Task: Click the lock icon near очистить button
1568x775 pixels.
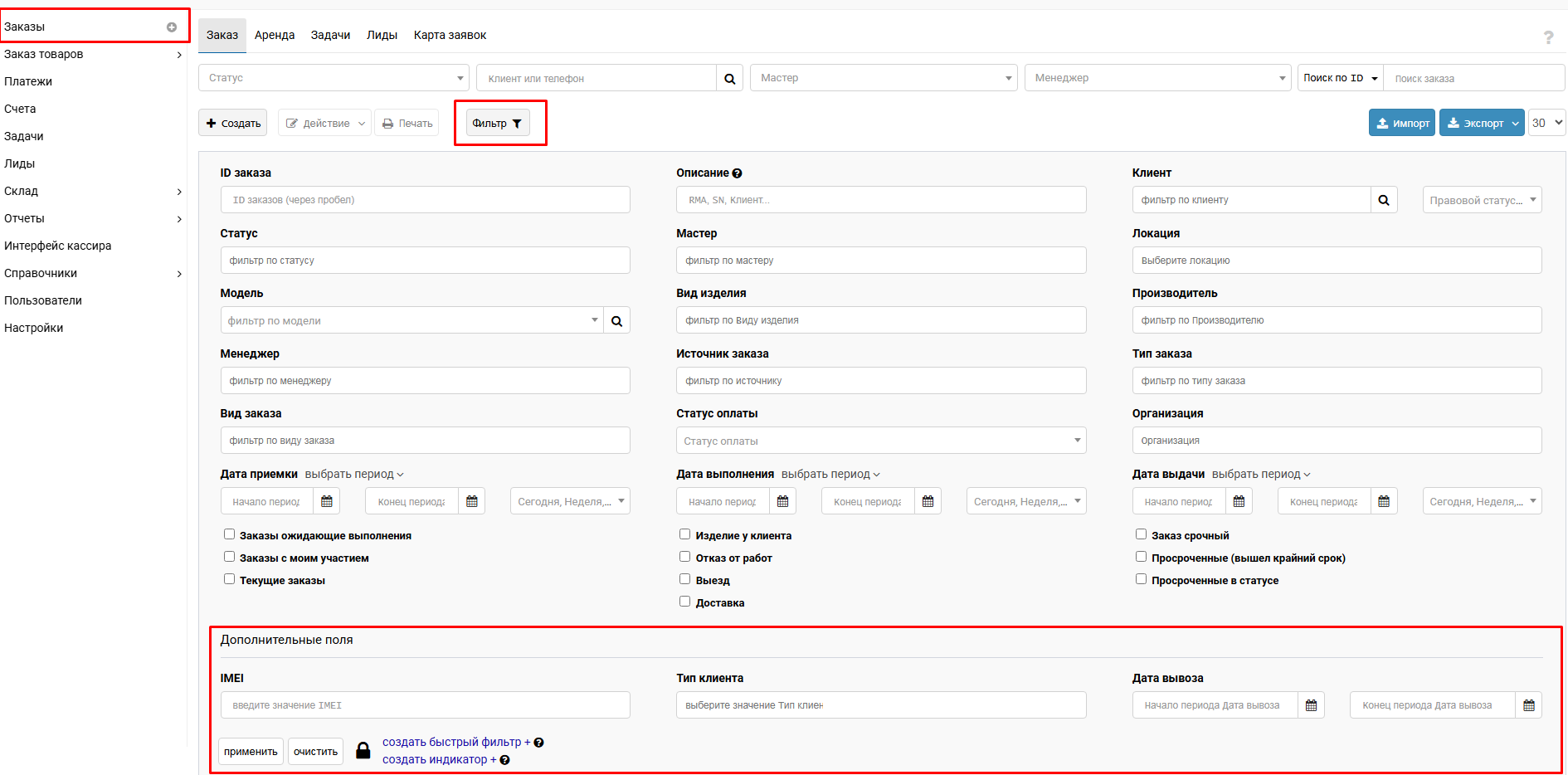Action: click(363, 751)
